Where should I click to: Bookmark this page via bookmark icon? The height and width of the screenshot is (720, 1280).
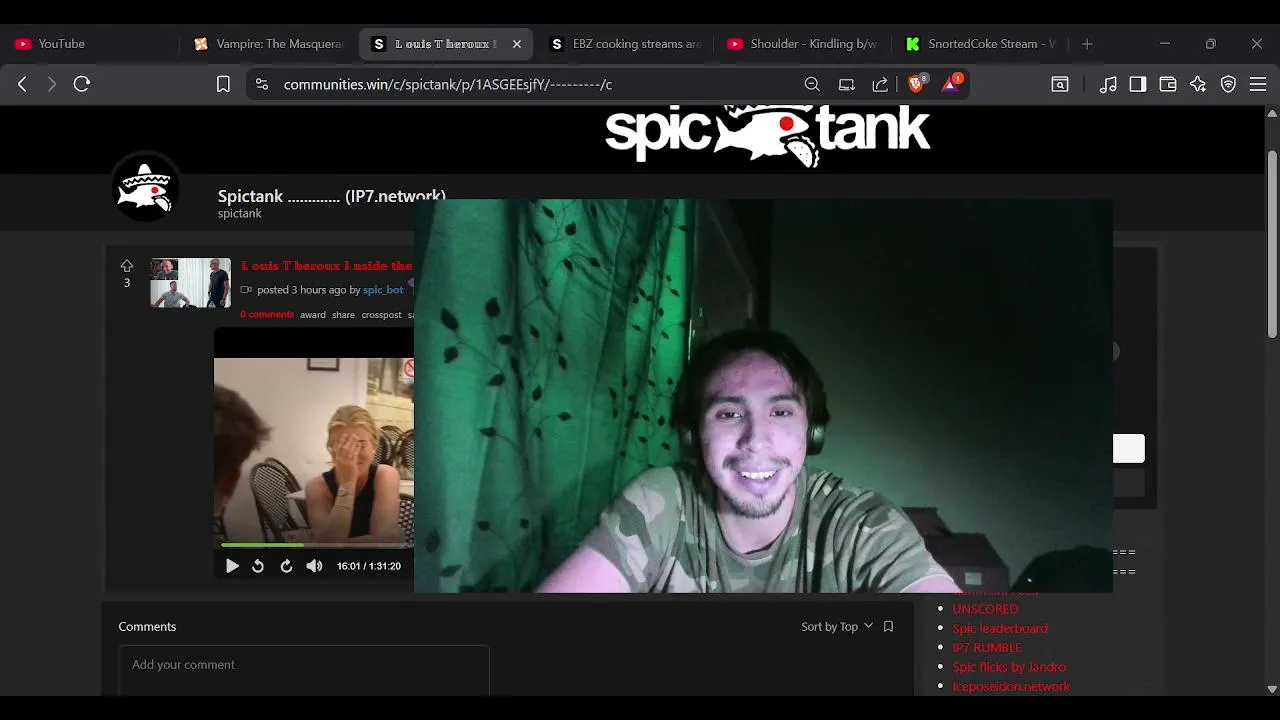(223, 84)
